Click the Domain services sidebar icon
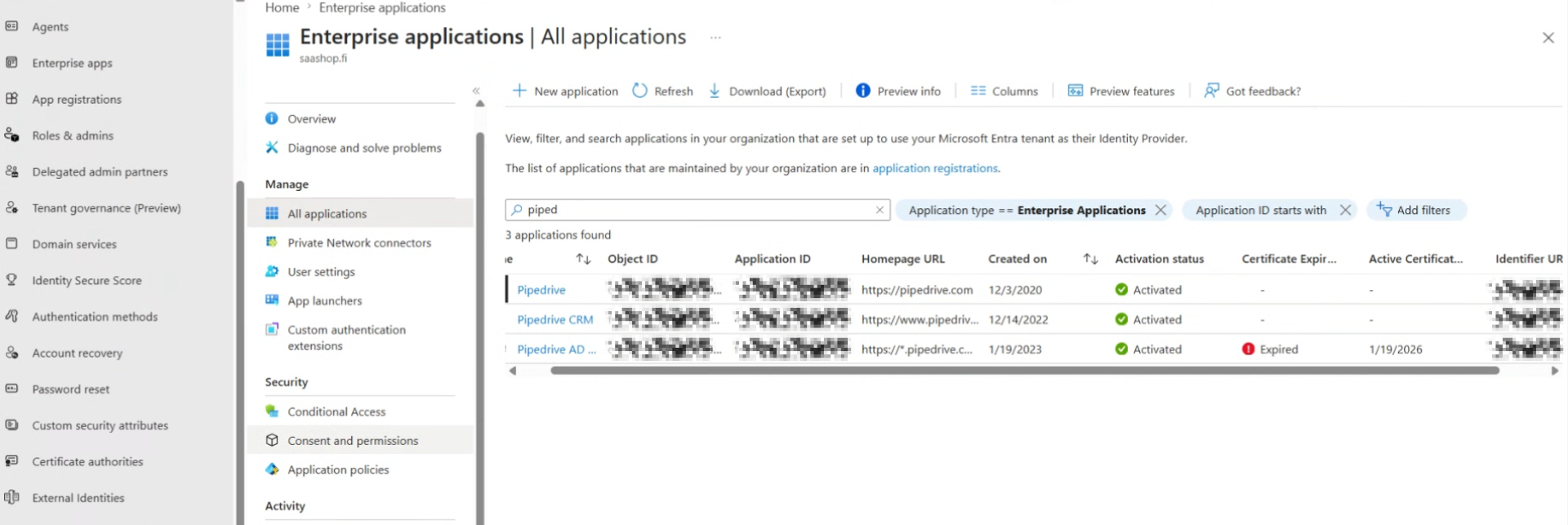This screenshot has height=525, width=1568. point(11,243)
